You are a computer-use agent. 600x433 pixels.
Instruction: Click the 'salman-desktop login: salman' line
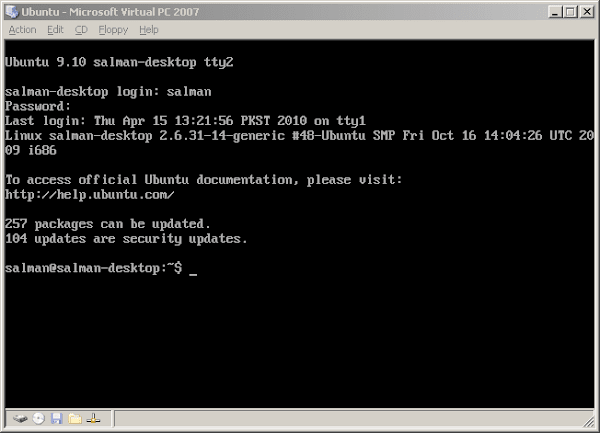click(x=108, y=92)
